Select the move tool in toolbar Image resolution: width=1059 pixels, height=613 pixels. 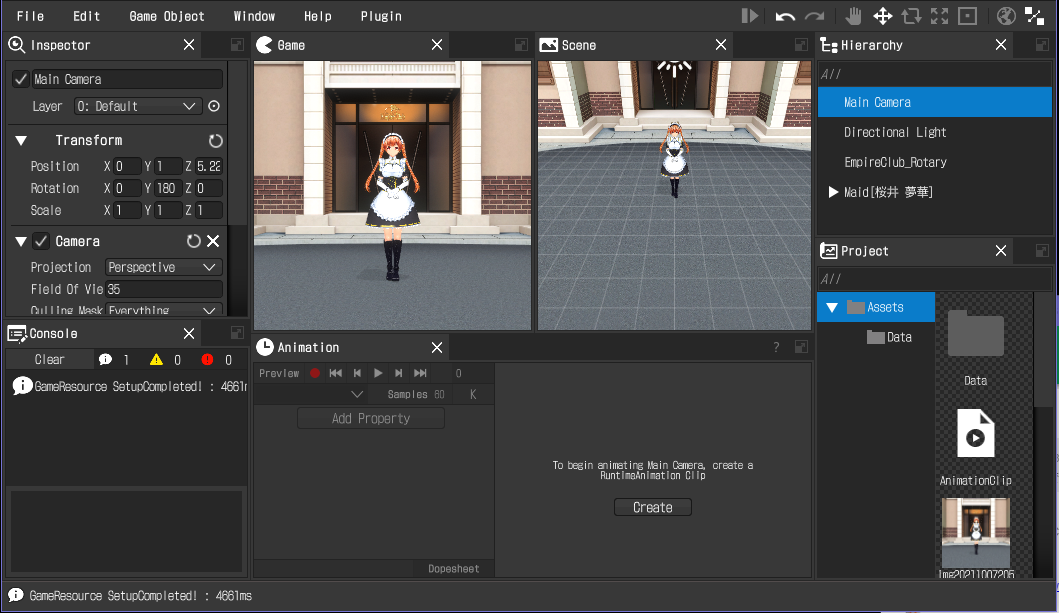click(882, 16)
